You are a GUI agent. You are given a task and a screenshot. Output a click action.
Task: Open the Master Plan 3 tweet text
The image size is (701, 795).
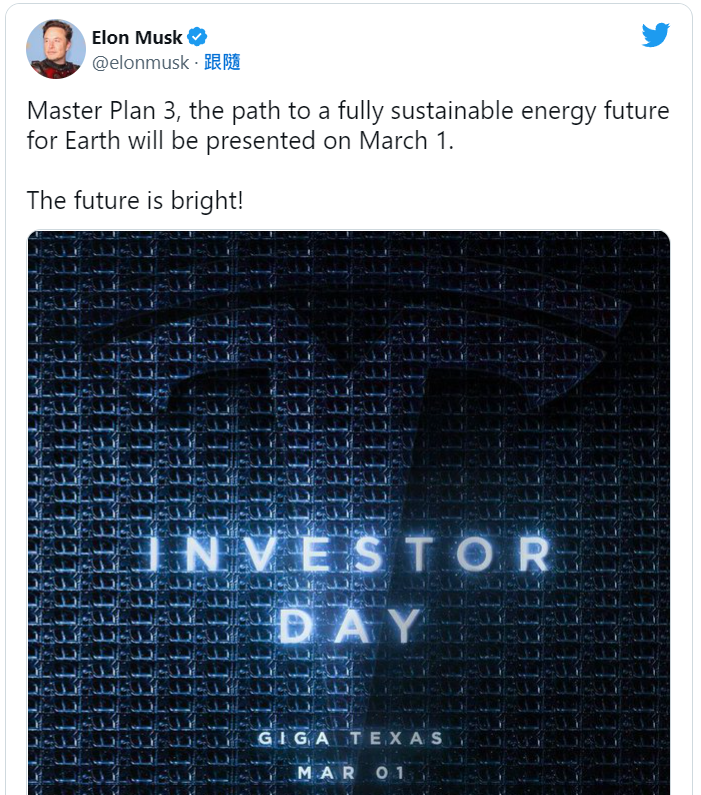coord(348,125)
